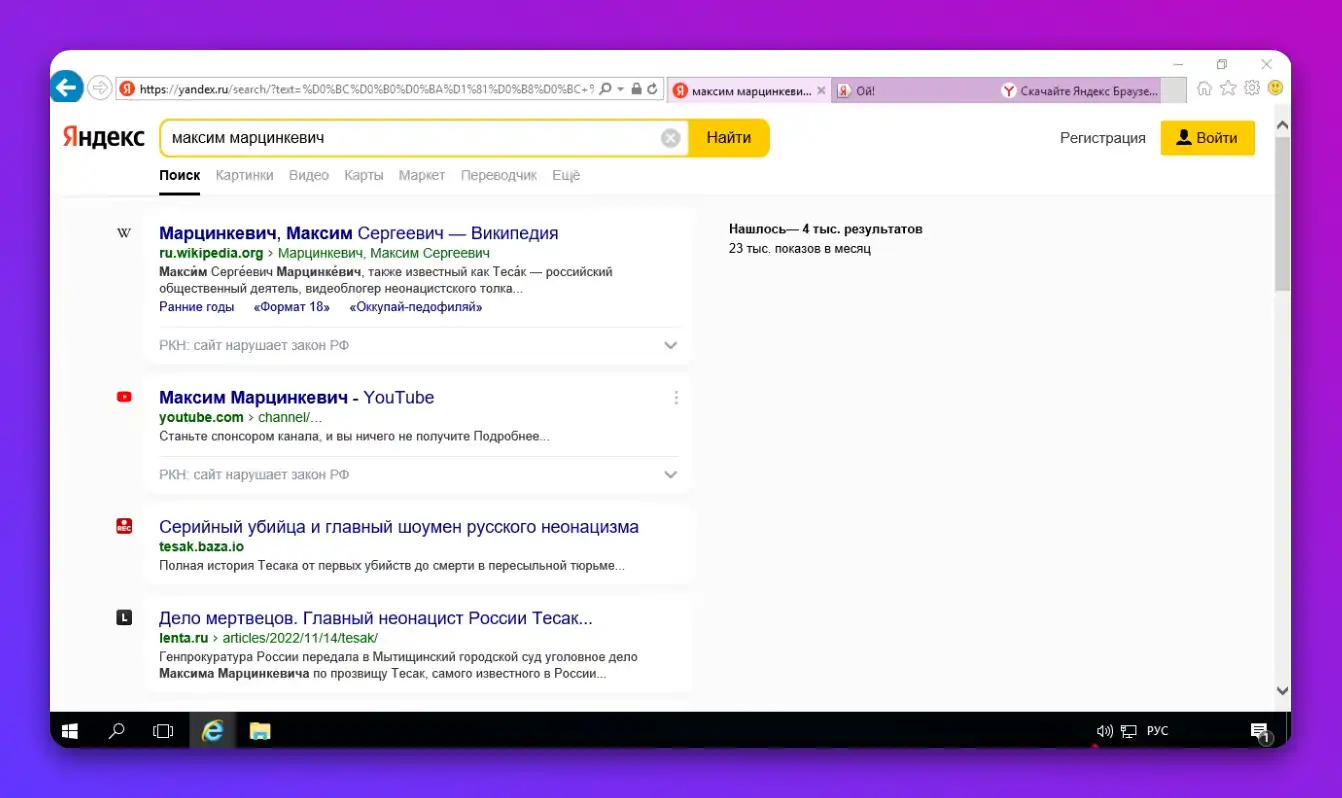Screen dimensions: 1342x798
Task: Open 'Дело мертвецов' lenta.ru result
Action: coord(376,618)
